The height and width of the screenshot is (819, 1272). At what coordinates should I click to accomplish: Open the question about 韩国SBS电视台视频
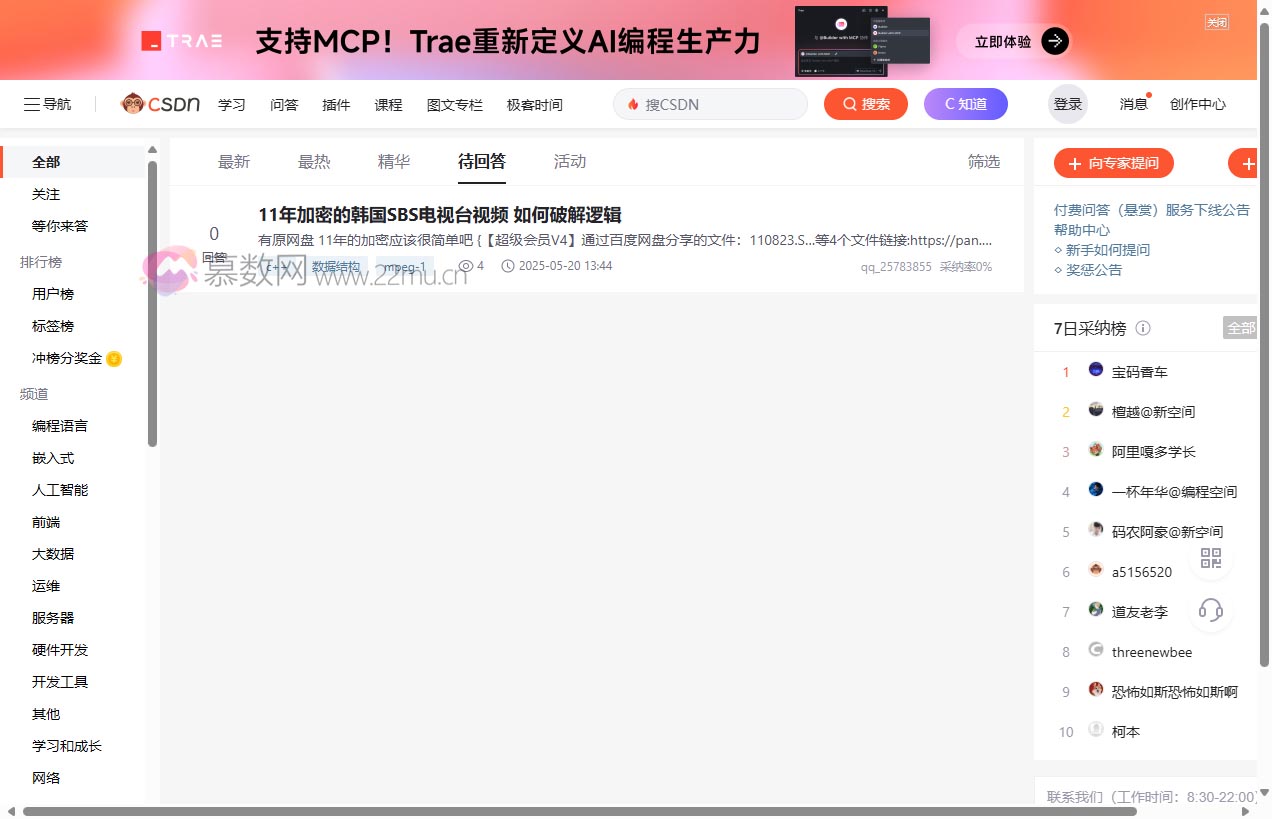(x=440, y=214)
